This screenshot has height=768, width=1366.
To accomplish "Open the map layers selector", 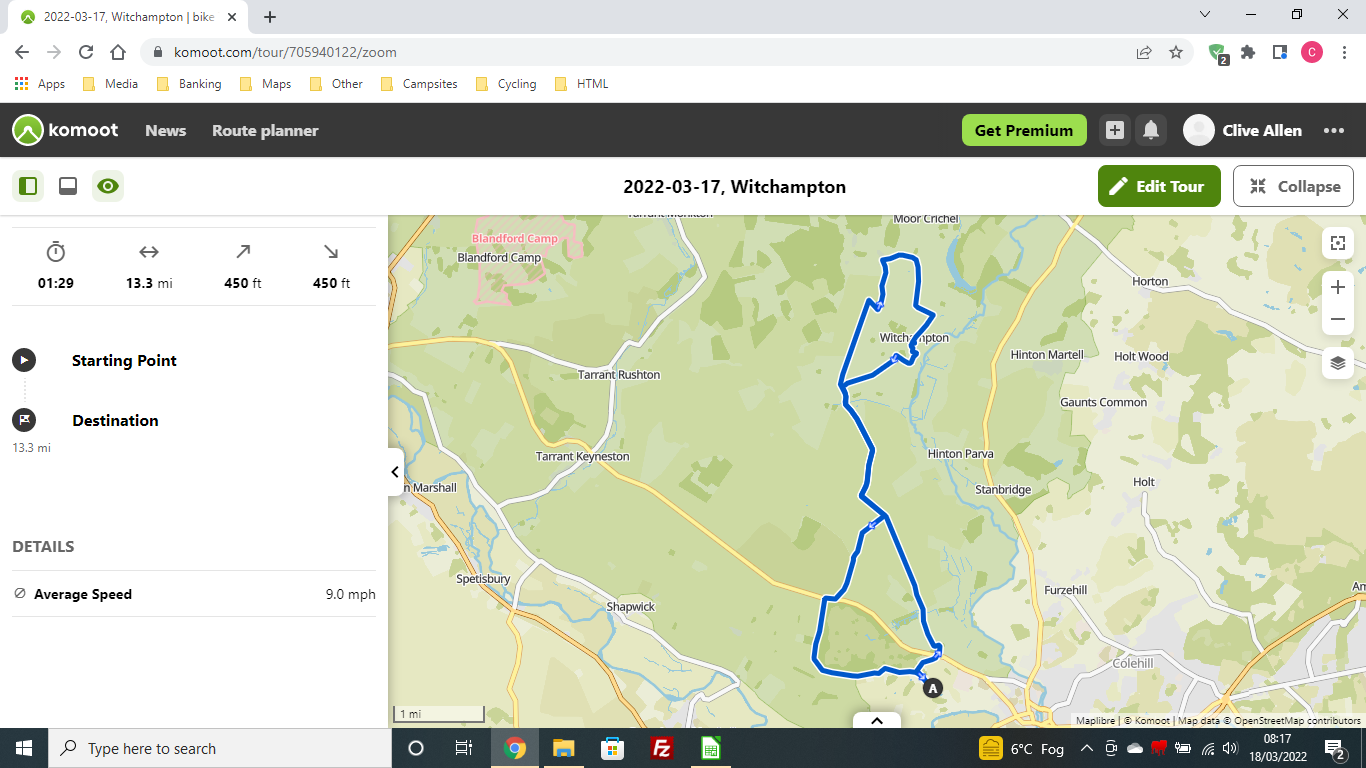I will [x=1338, y=363].
